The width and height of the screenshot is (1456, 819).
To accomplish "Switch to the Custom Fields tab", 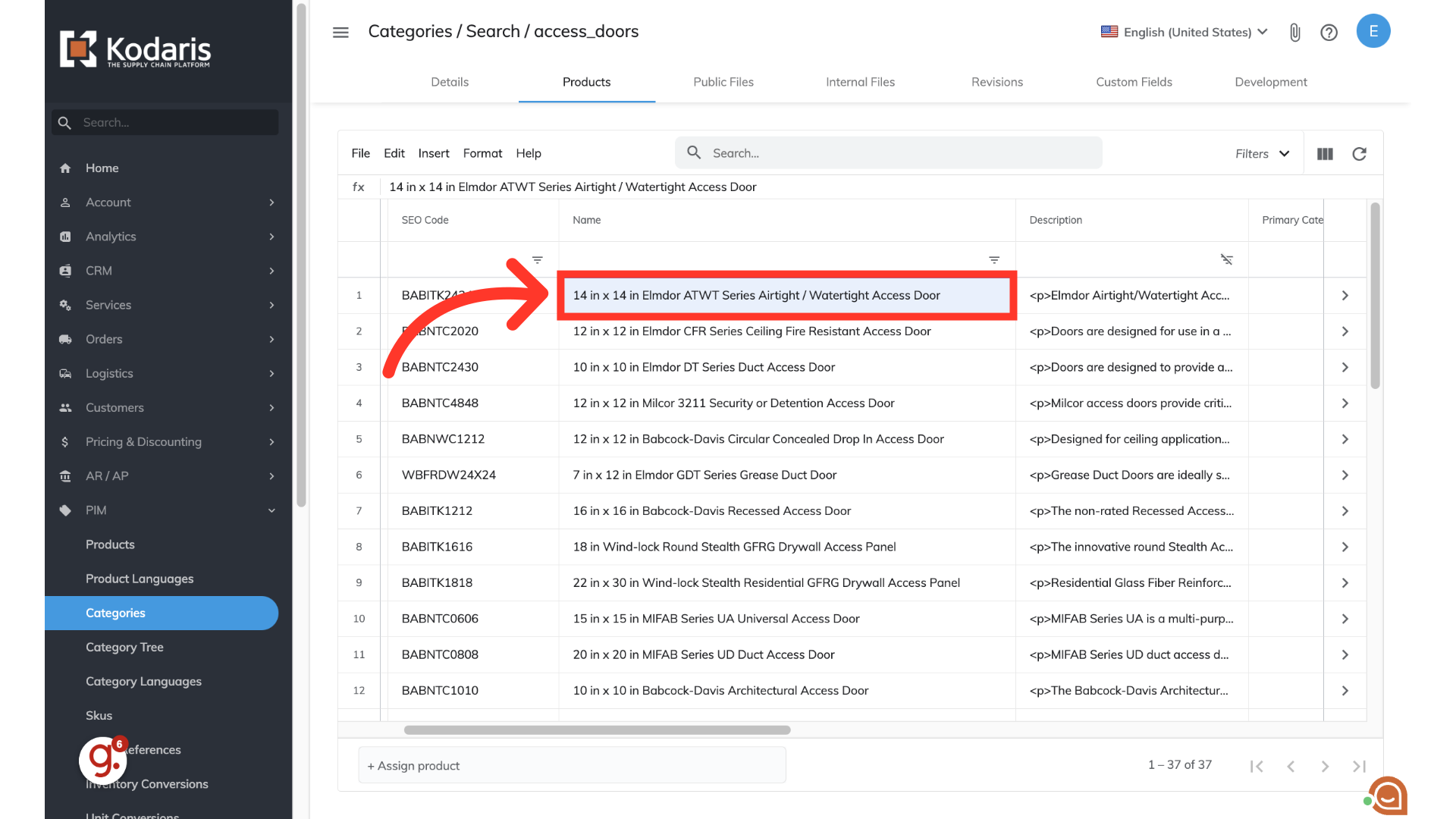I will click(1134, 82).
